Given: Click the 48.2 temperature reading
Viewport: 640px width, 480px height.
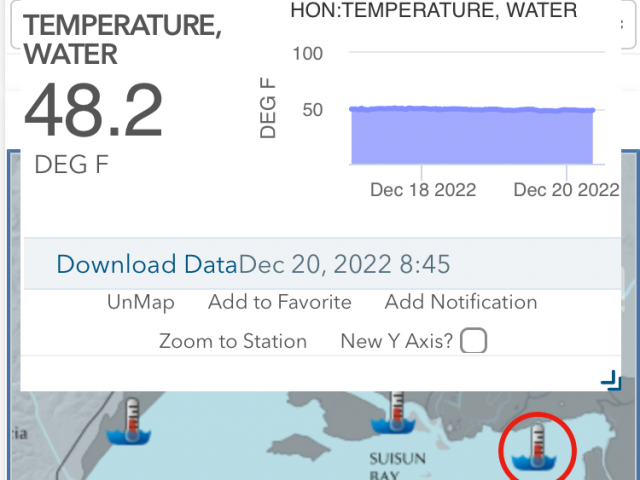Looking at the screenshot, I should pyautogui.click(x=93, y=109).
